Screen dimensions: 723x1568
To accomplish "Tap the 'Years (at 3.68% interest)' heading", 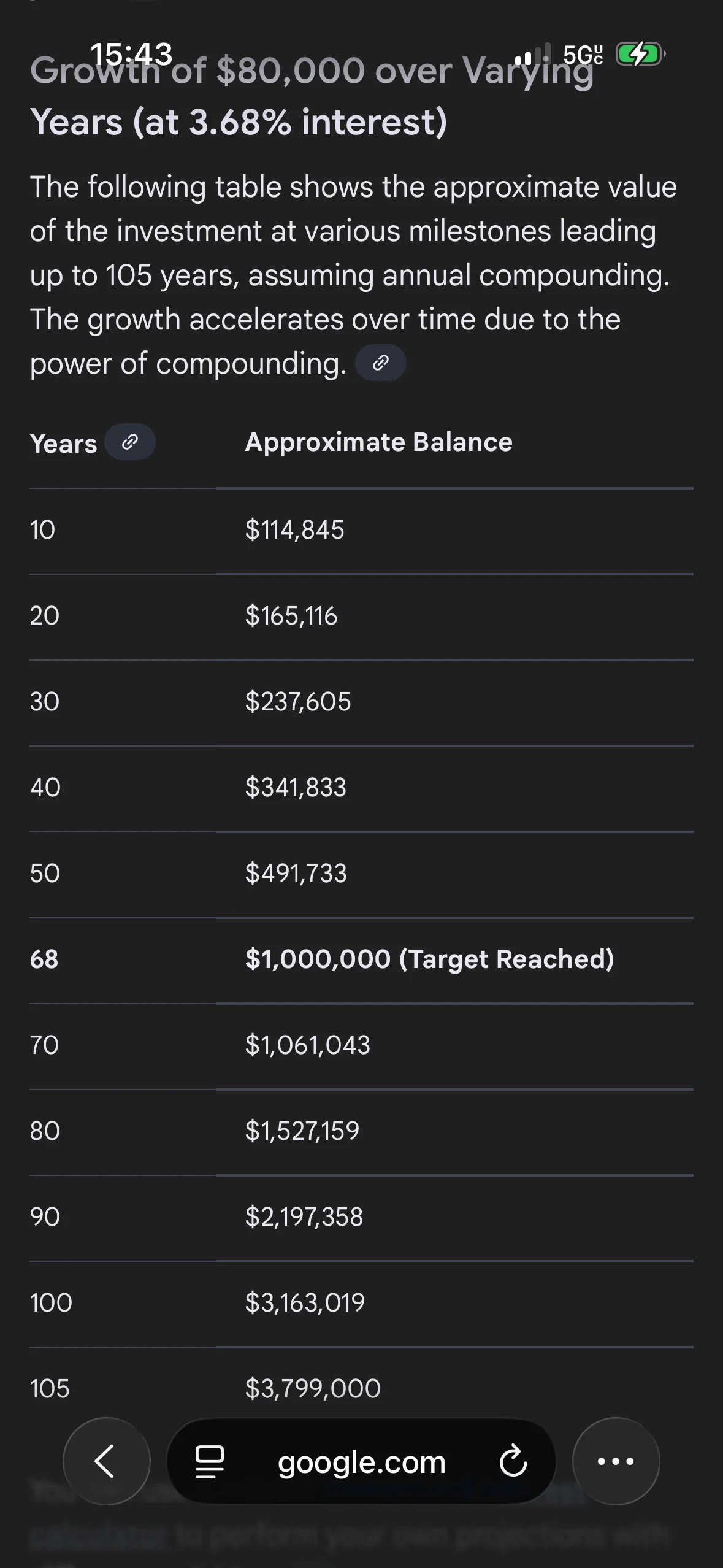I will point(239,122).
